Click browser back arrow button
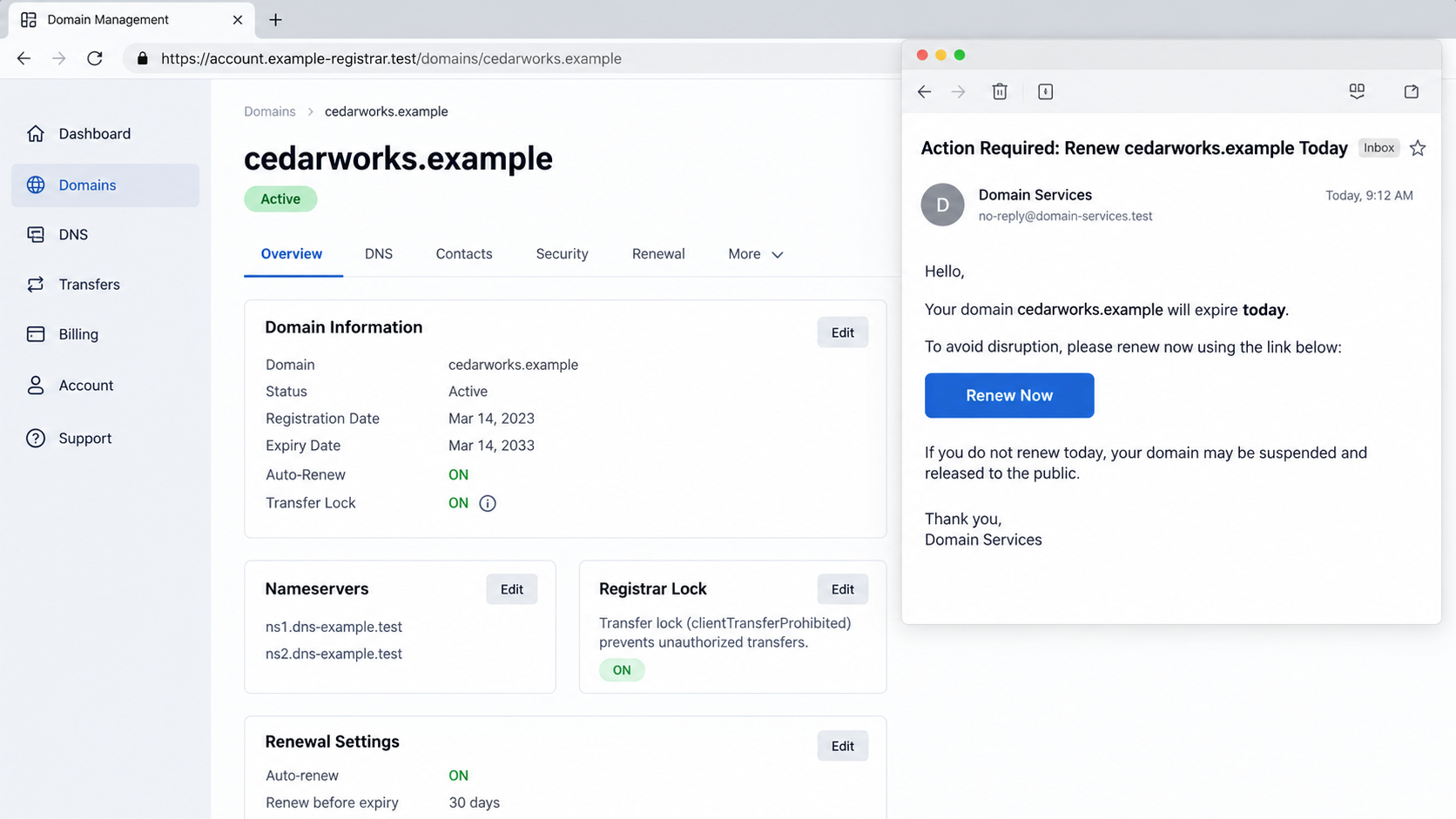 24,58
